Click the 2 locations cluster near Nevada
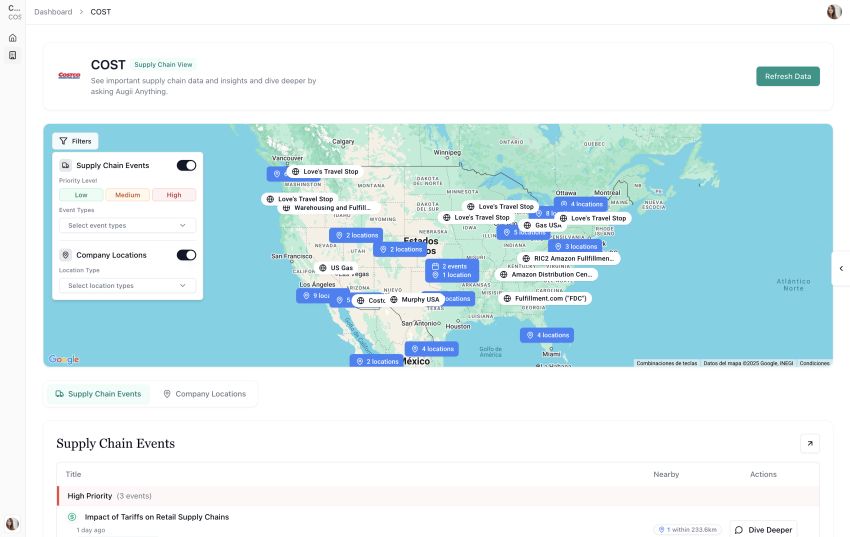This screenshot has height=537, width=850. (356, 235)
